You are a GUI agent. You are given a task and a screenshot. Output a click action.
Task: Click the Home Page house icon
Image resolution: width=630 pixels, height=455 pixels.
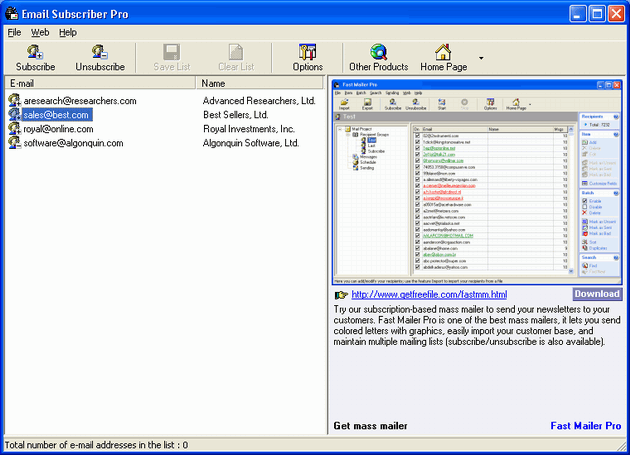point(442,52)
